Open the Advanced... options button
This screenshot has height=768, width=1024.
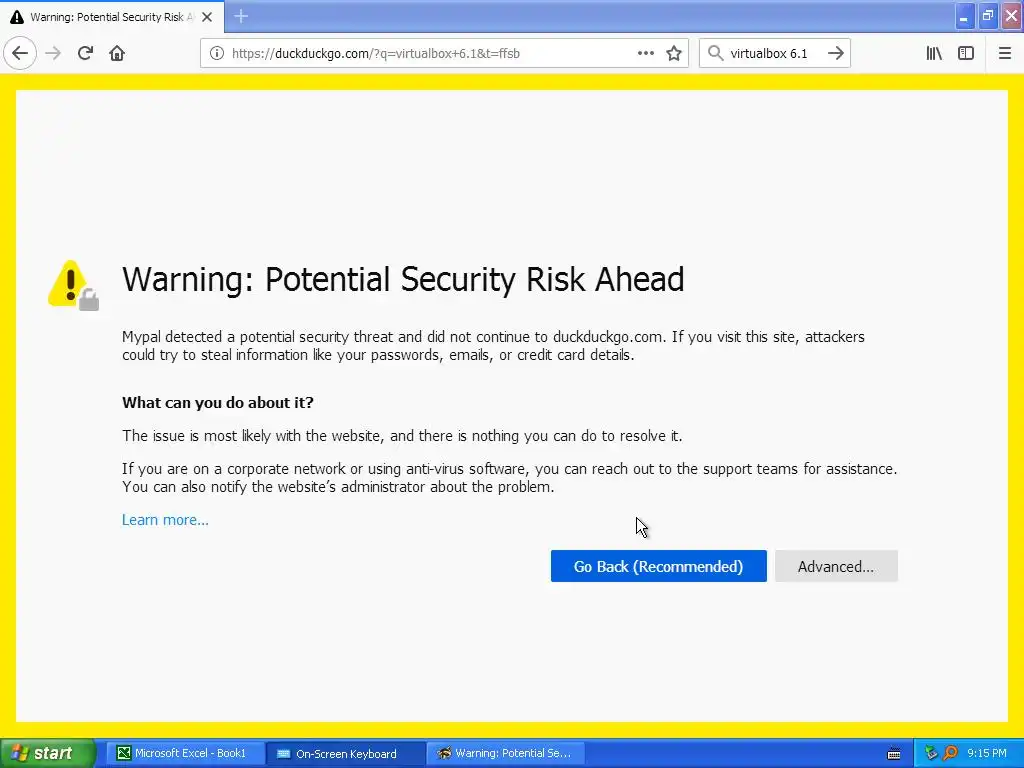tap(836, 566)
